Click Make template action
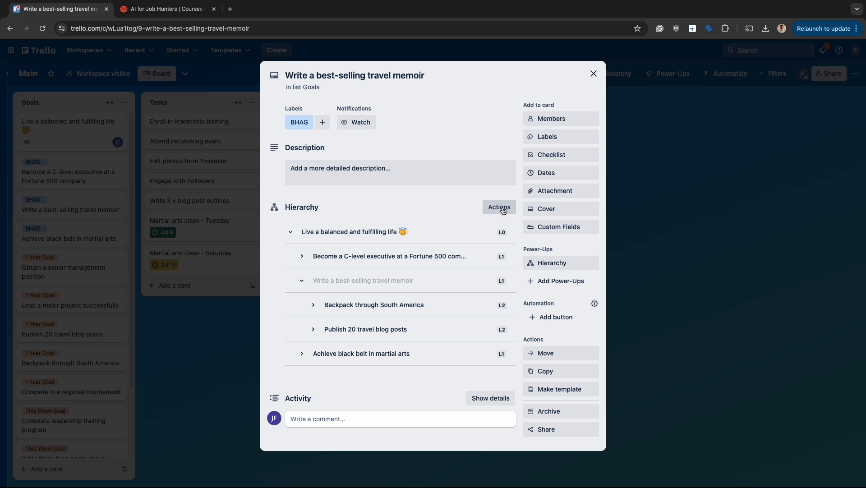The width and height of the screenshot is (866, 488). (561, 389)
